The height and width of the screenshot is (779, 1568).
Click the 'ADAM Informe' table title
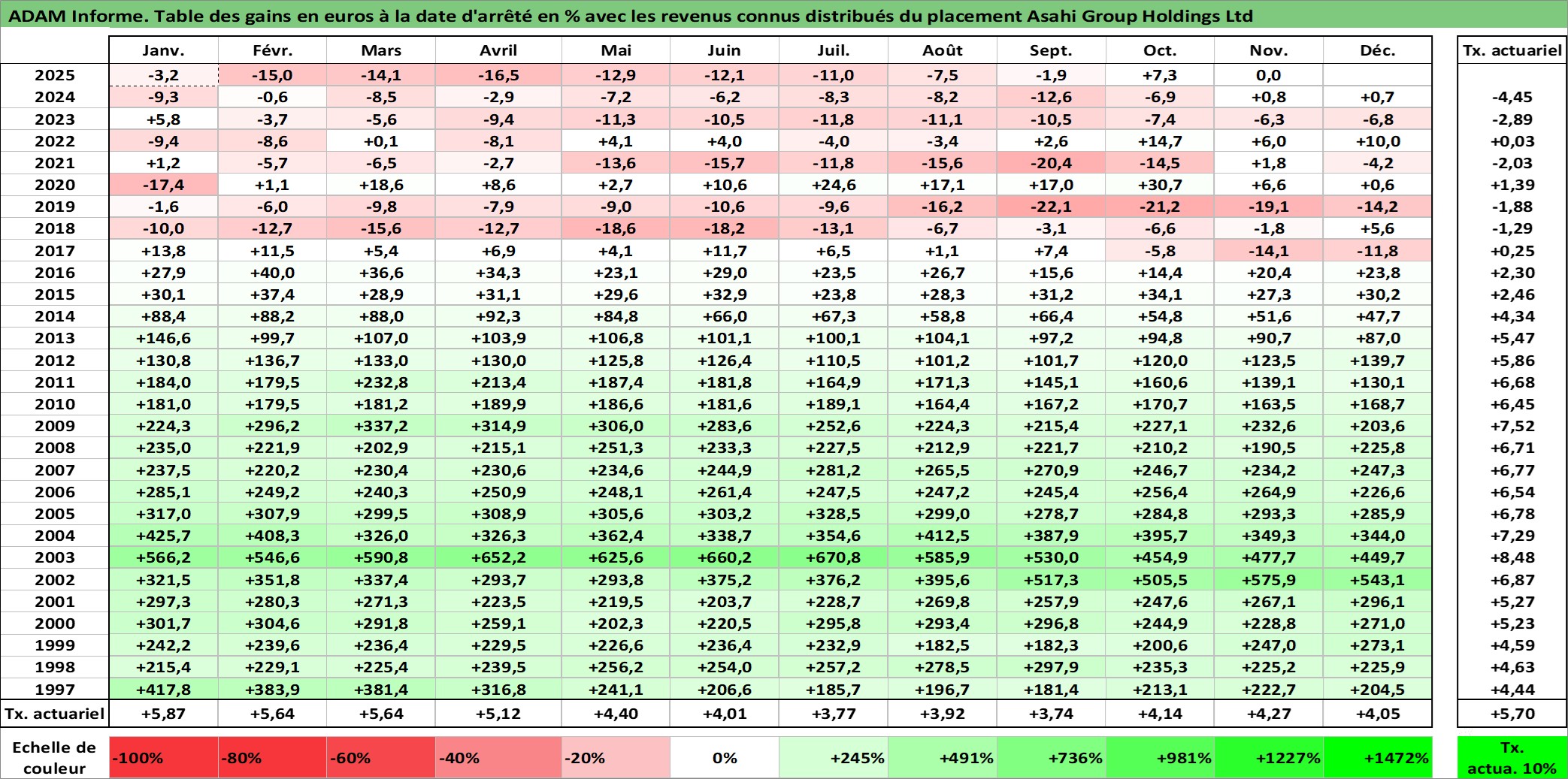pyautogui.click(x=631, y=16)
